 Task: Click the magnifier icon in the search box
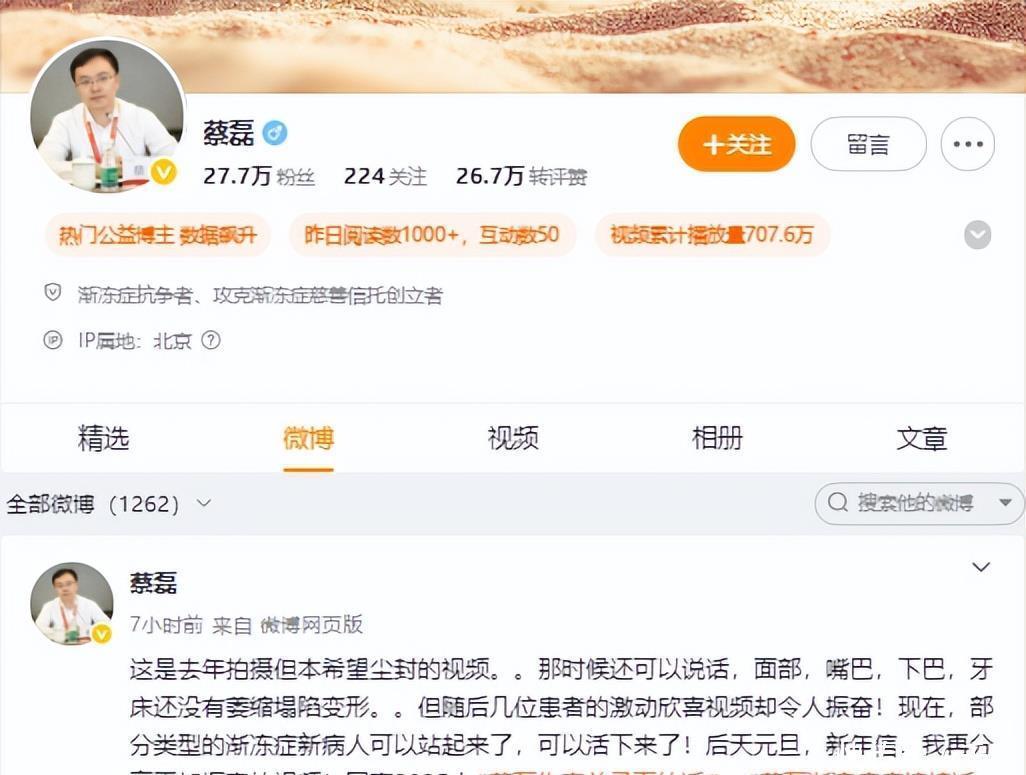pos(838,503)
